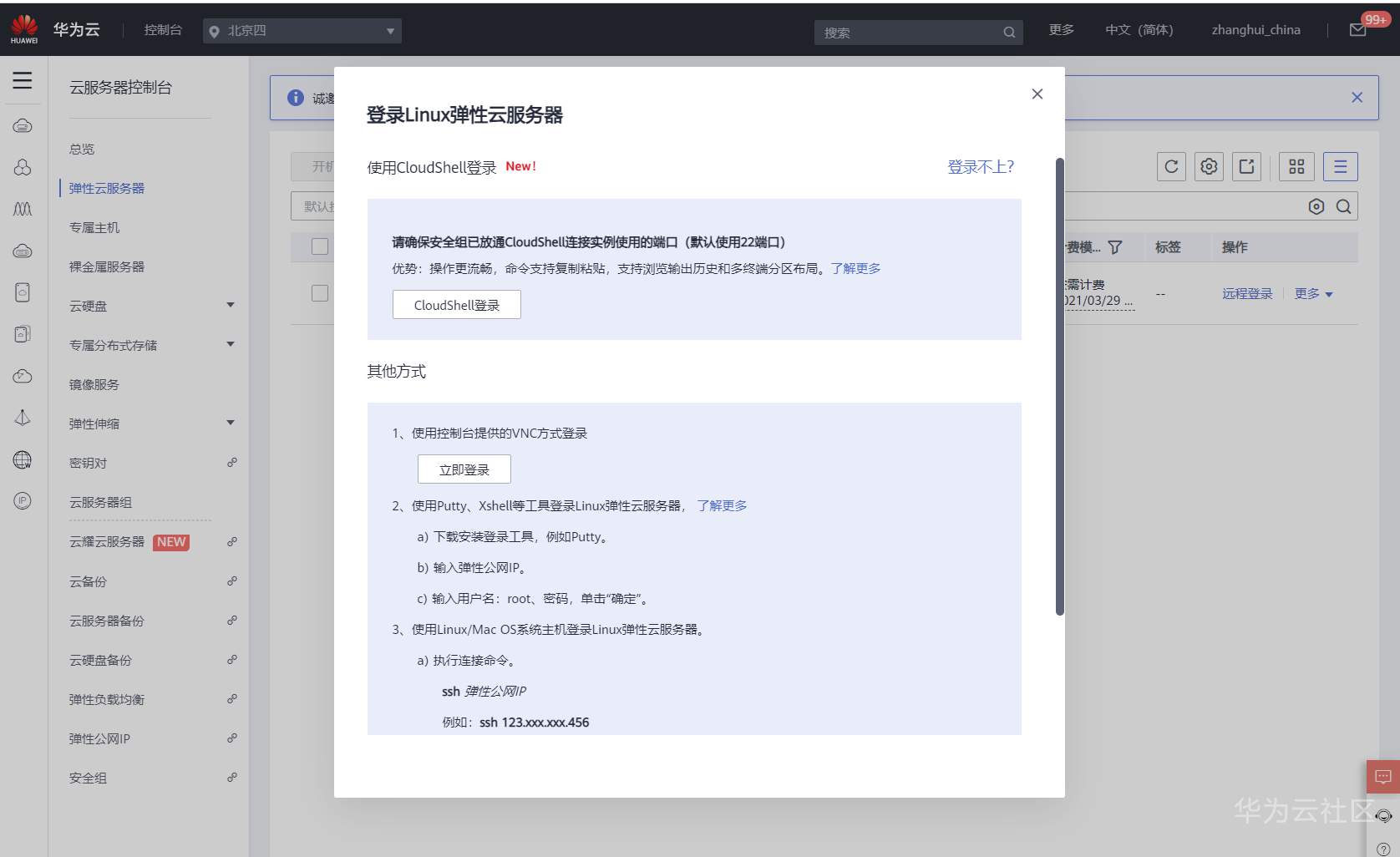Switch to list view
Screen dimensions: 1400x857
pyautogui.click(x=1341, y=166)
